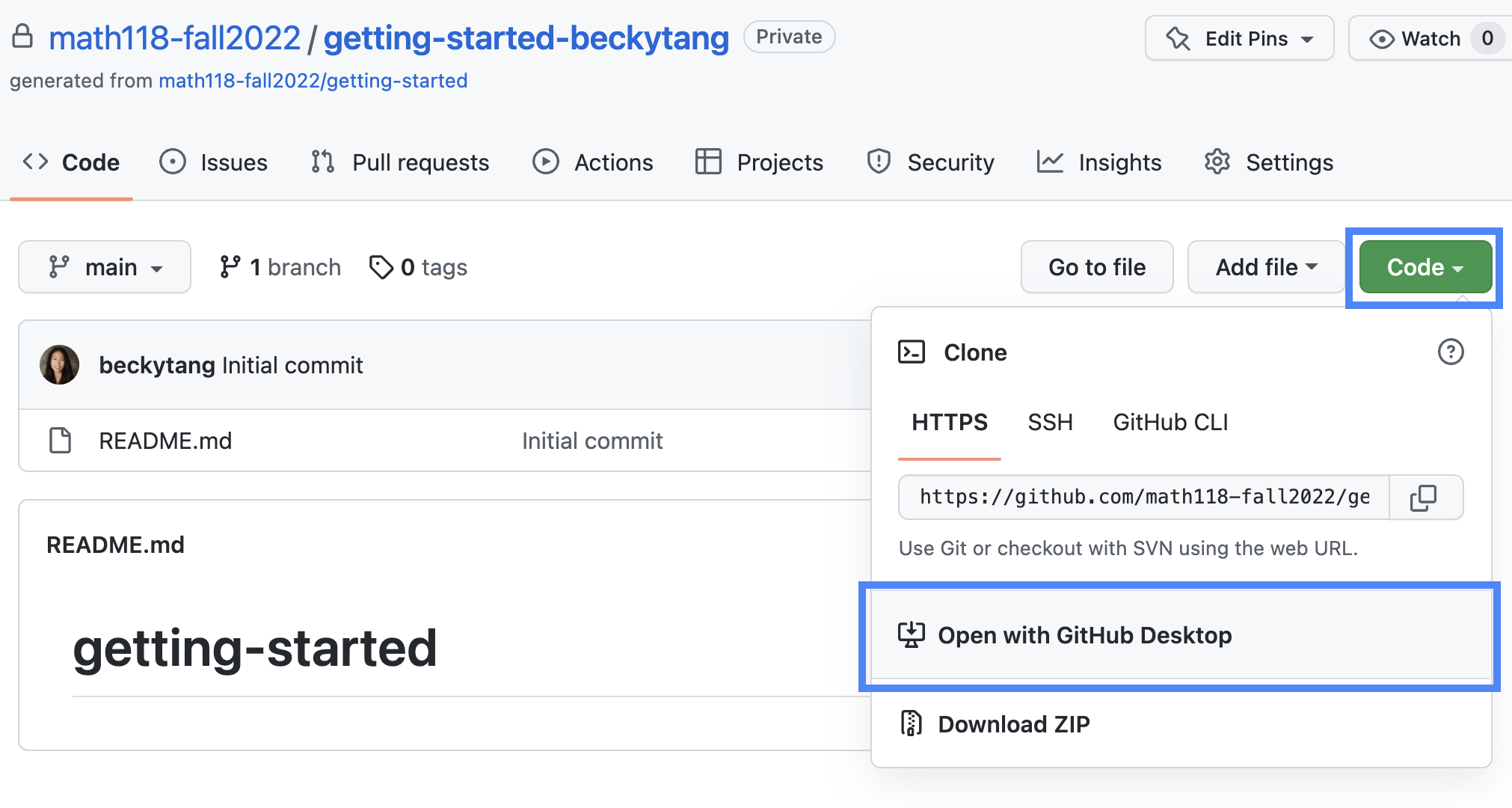
Task: Expand the main branch dropdown
Action: (105, 267)
